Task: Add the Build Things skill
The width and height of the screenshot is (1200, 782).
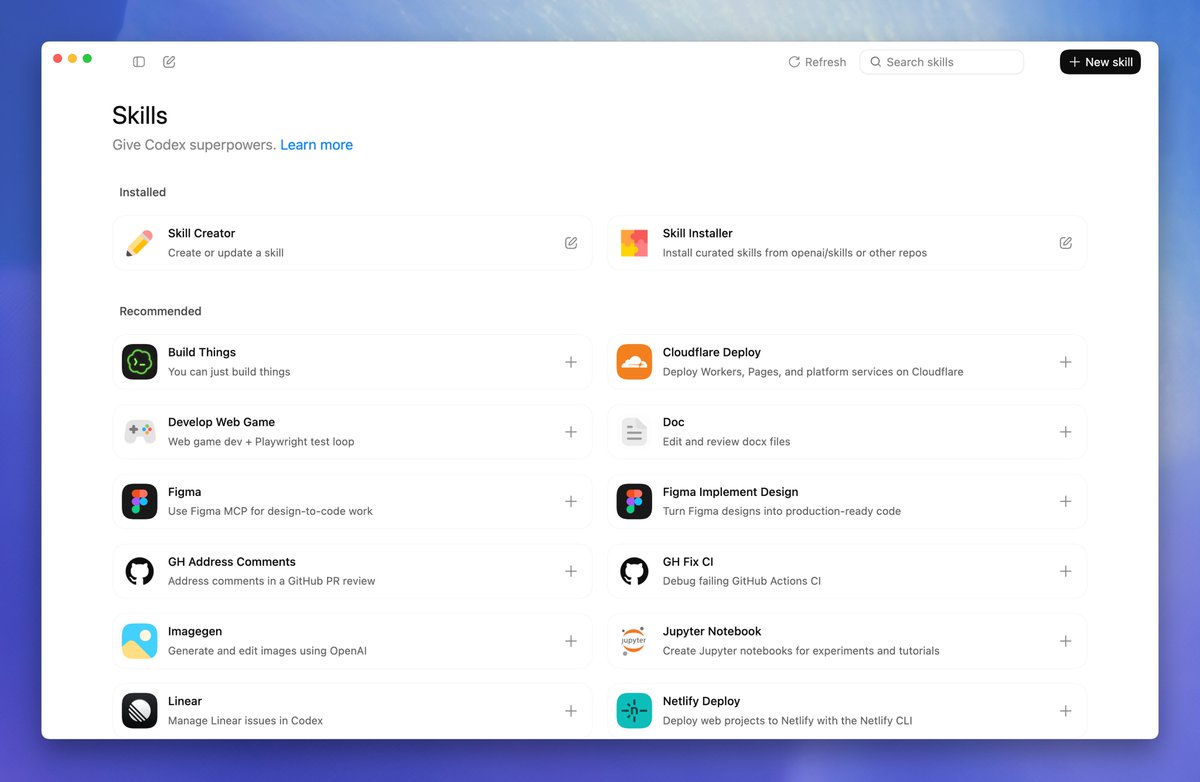Action: tap(571, 362)
